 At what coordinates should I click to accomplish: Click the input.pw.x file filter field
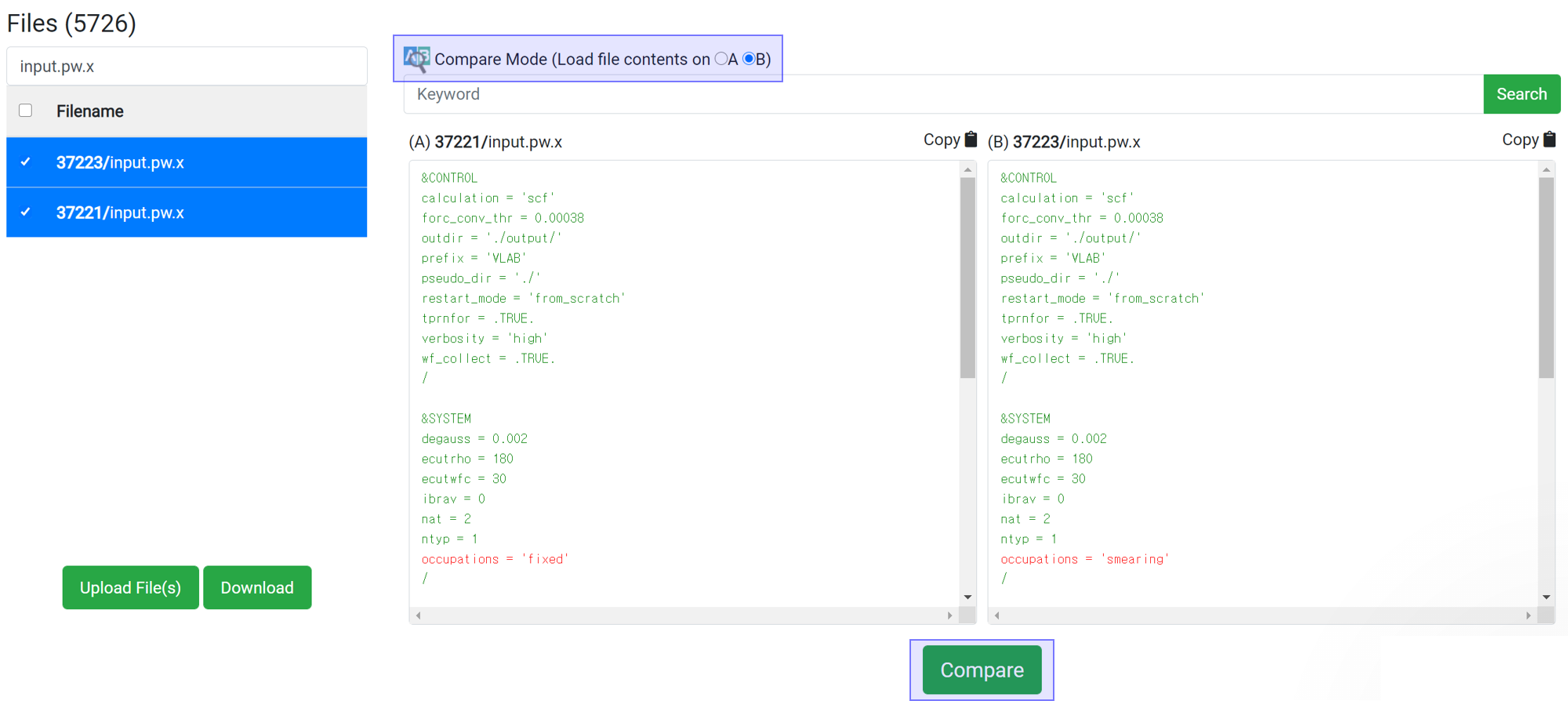pos(187,67)
